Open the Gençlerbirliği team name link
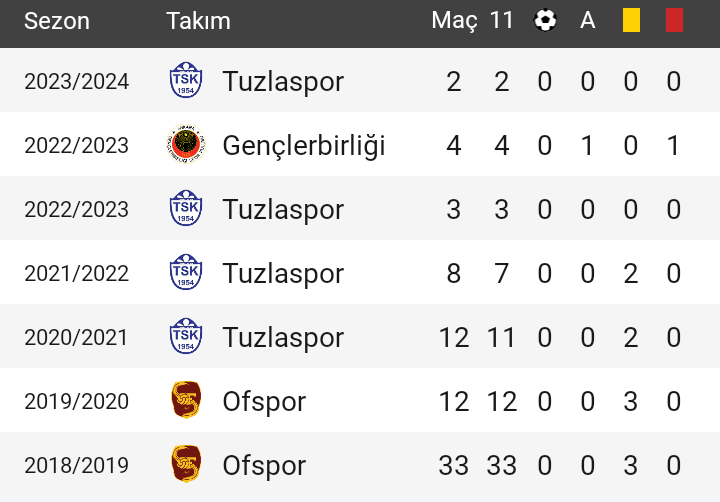The height and width of the screenshot is (502, 720). click(304, 146)
